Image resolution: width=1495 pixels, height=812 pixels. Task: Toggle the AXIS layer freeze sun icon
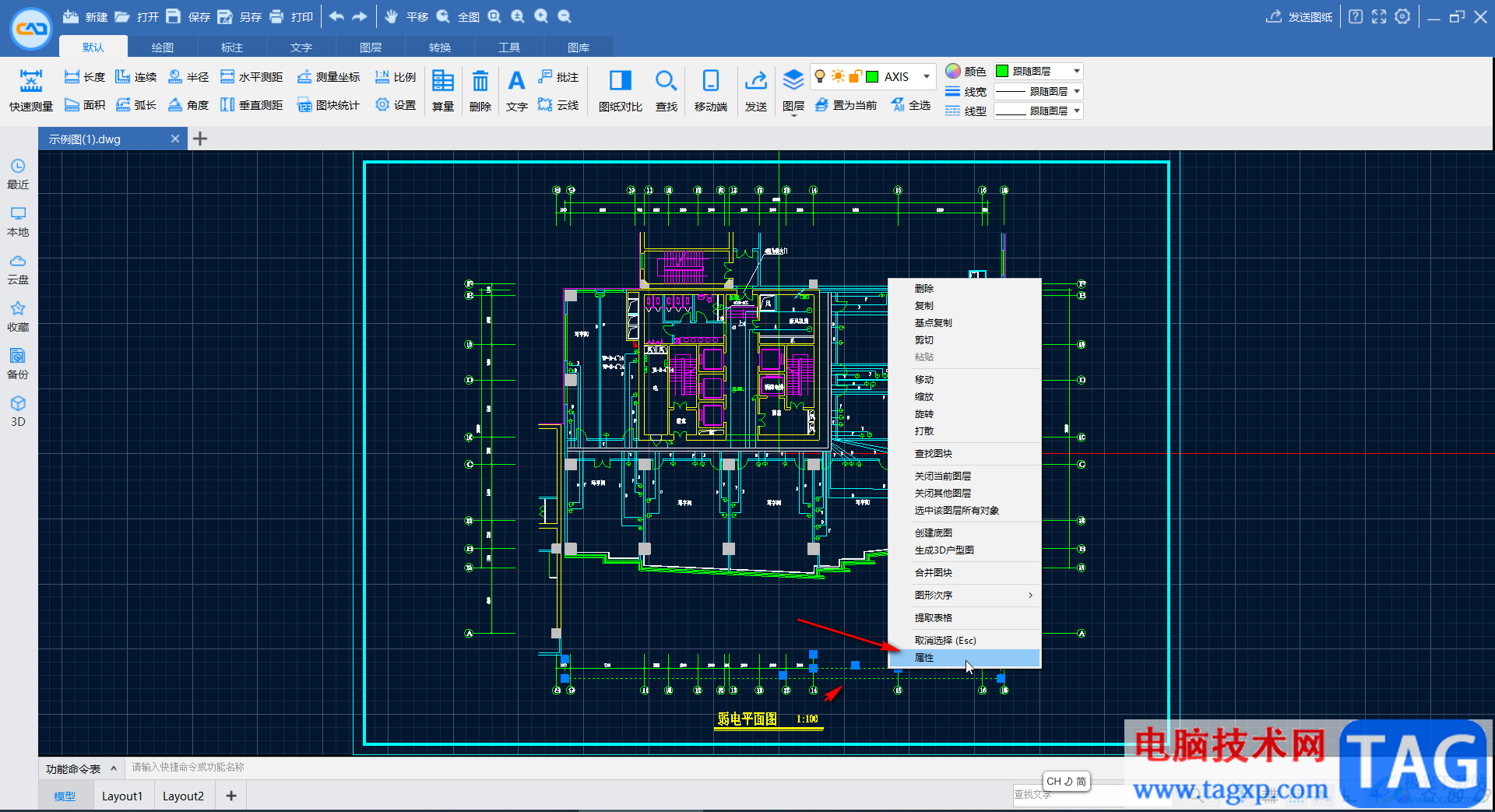(x=838, y=76)
